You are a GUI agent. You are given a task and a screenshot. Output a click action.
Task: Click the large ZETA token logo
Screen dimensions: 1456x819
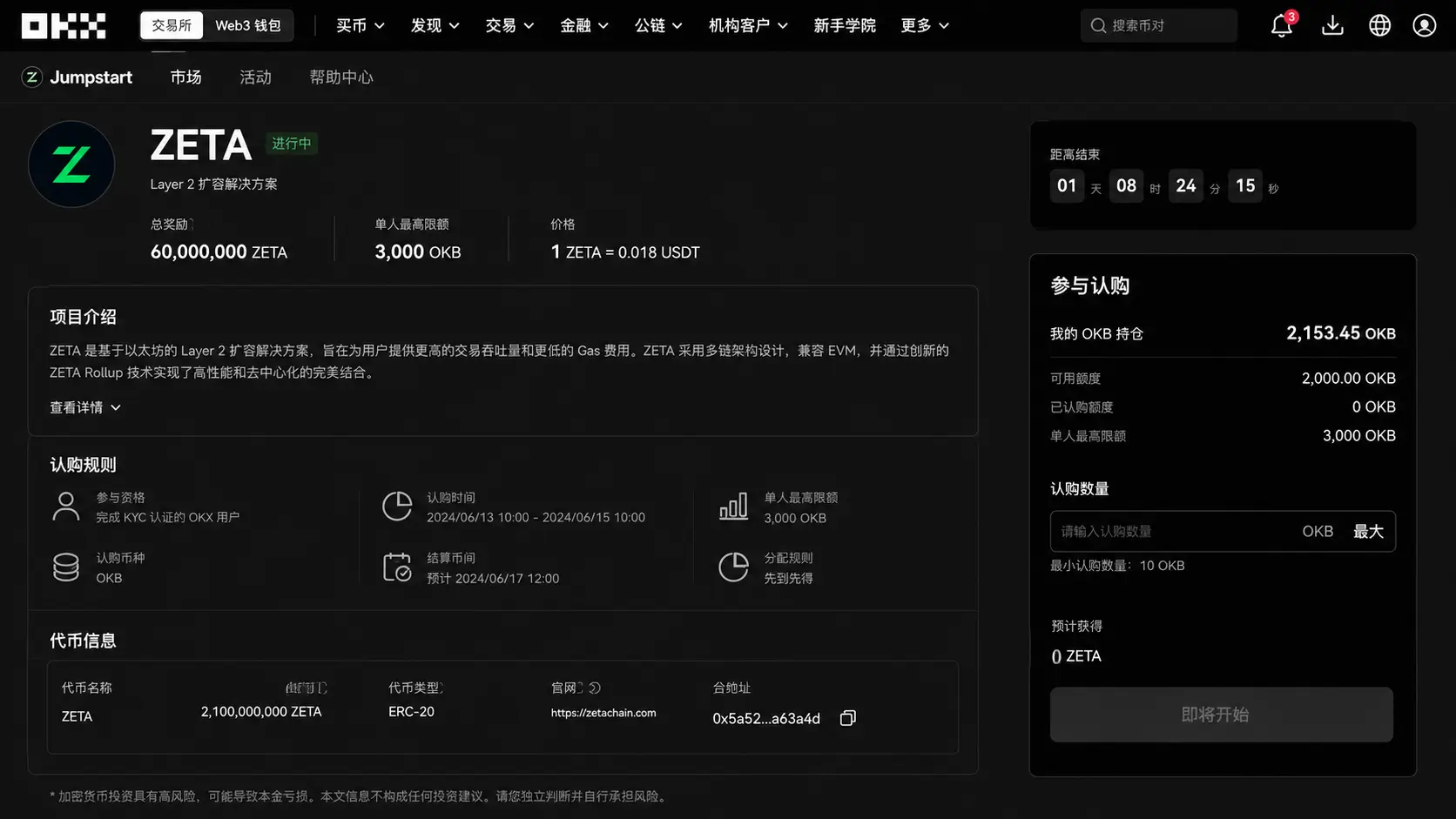tap(71, 164)
